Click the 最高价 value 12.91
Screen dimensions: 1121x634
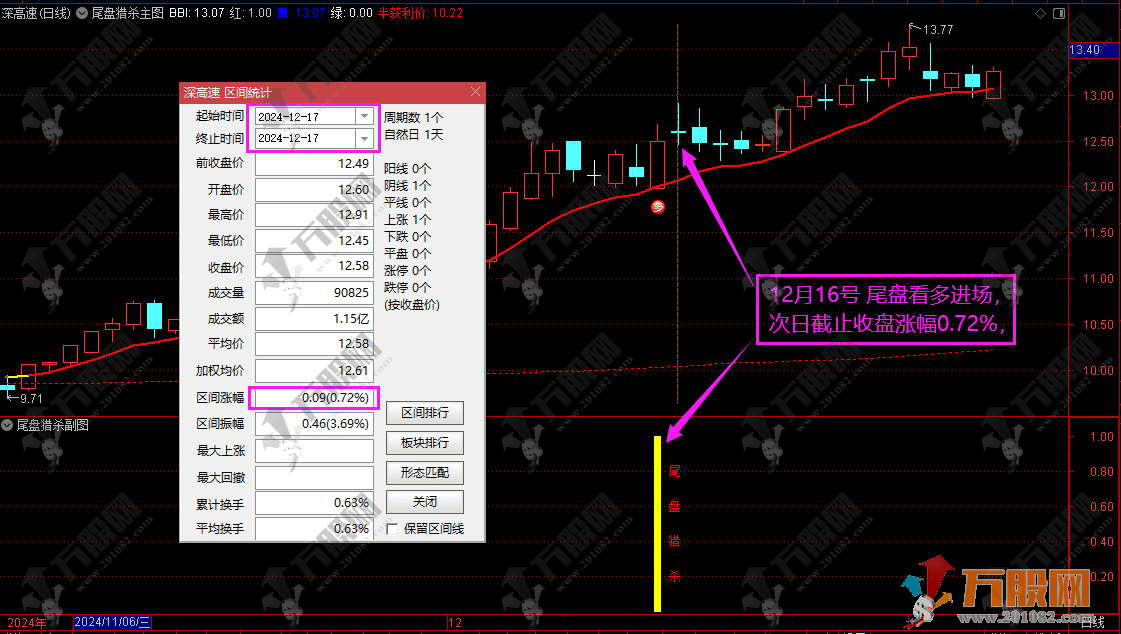pyautogui.click(x=315, y=214)
